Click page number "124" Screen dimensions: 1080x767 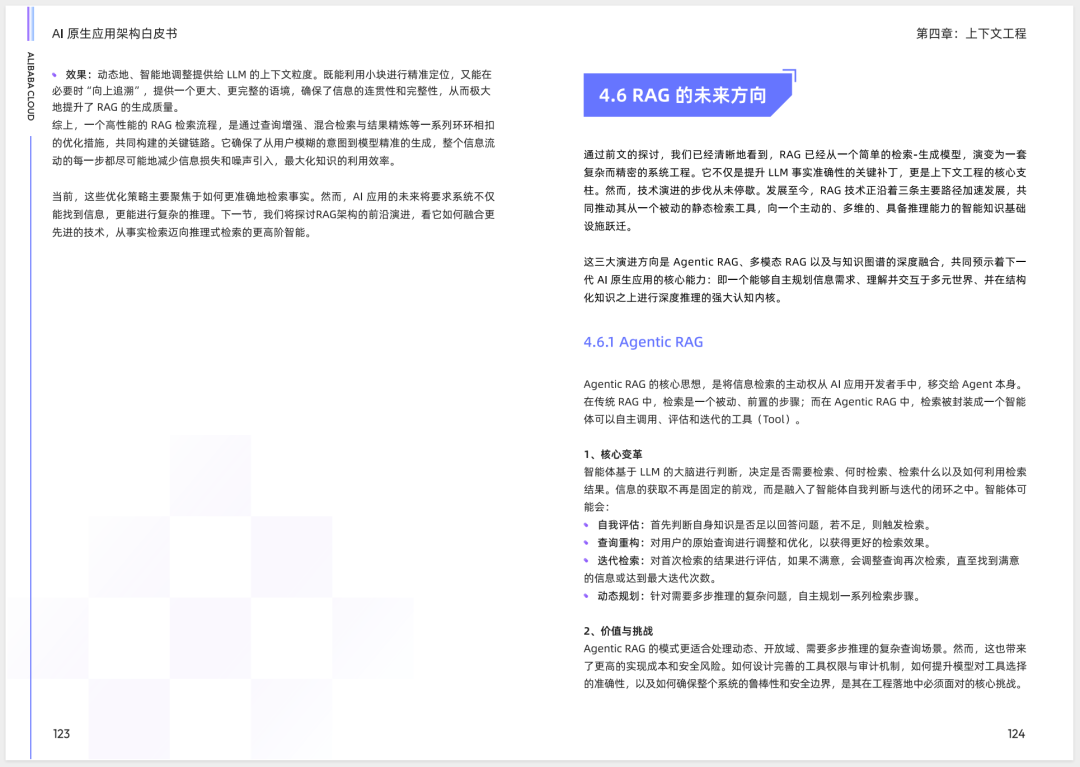pos(1016,734)
